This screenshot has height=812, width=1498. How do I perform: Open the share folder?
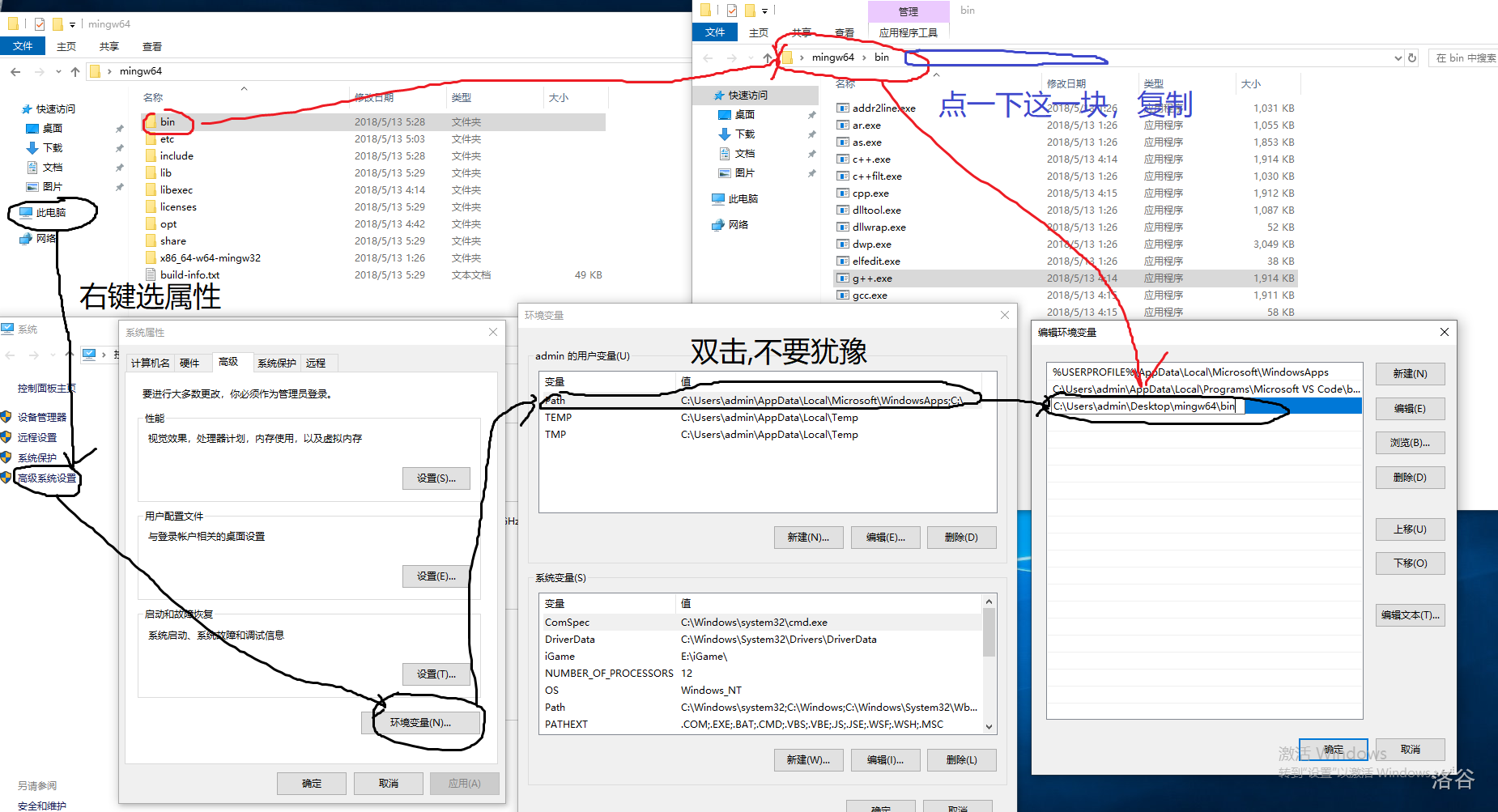click(172, 241)
